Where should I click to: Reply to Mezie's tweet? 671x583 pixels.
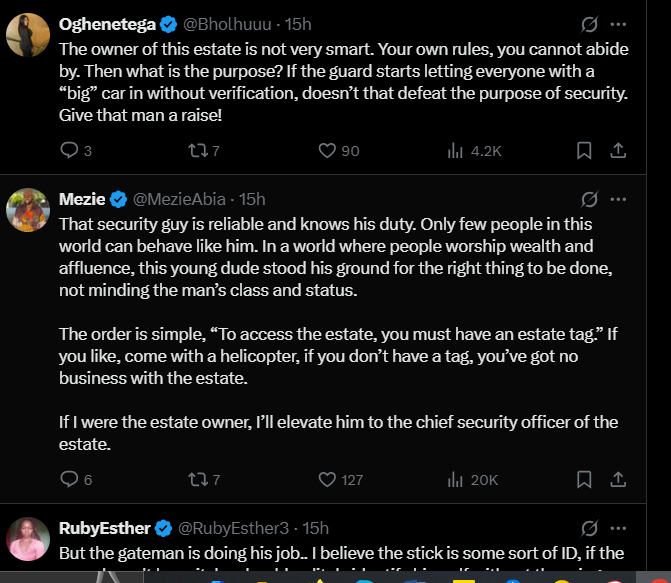coord(69,480)
